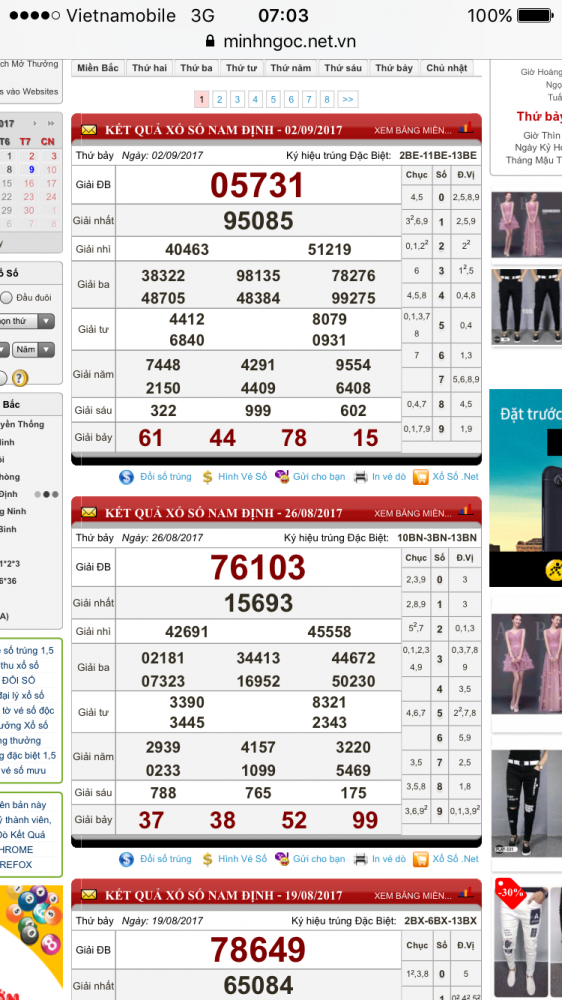This screenshot has width=562, height=1000.
Task: Click the envelope icon beside 02/09/2017 results header
Action: [x=89, y=130]
